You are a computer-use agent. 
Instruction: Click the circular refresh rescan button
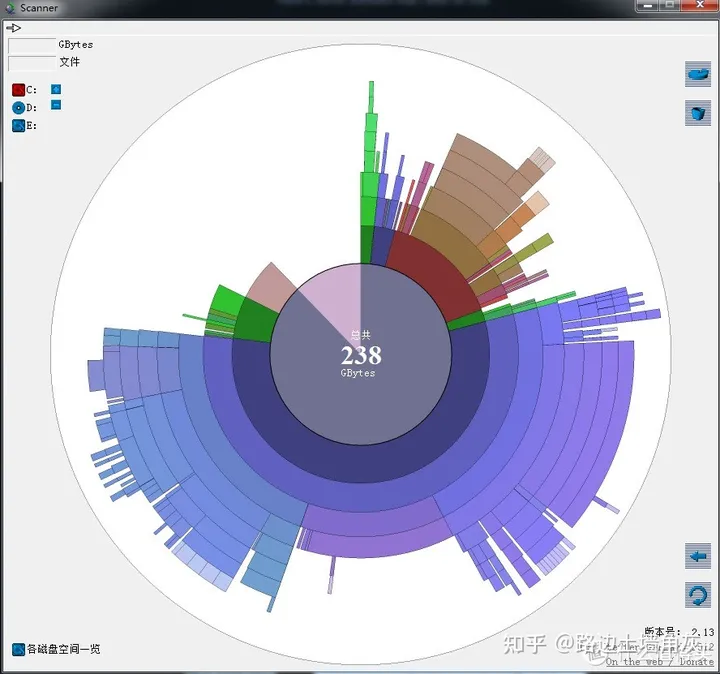click(x=698, y=595)
